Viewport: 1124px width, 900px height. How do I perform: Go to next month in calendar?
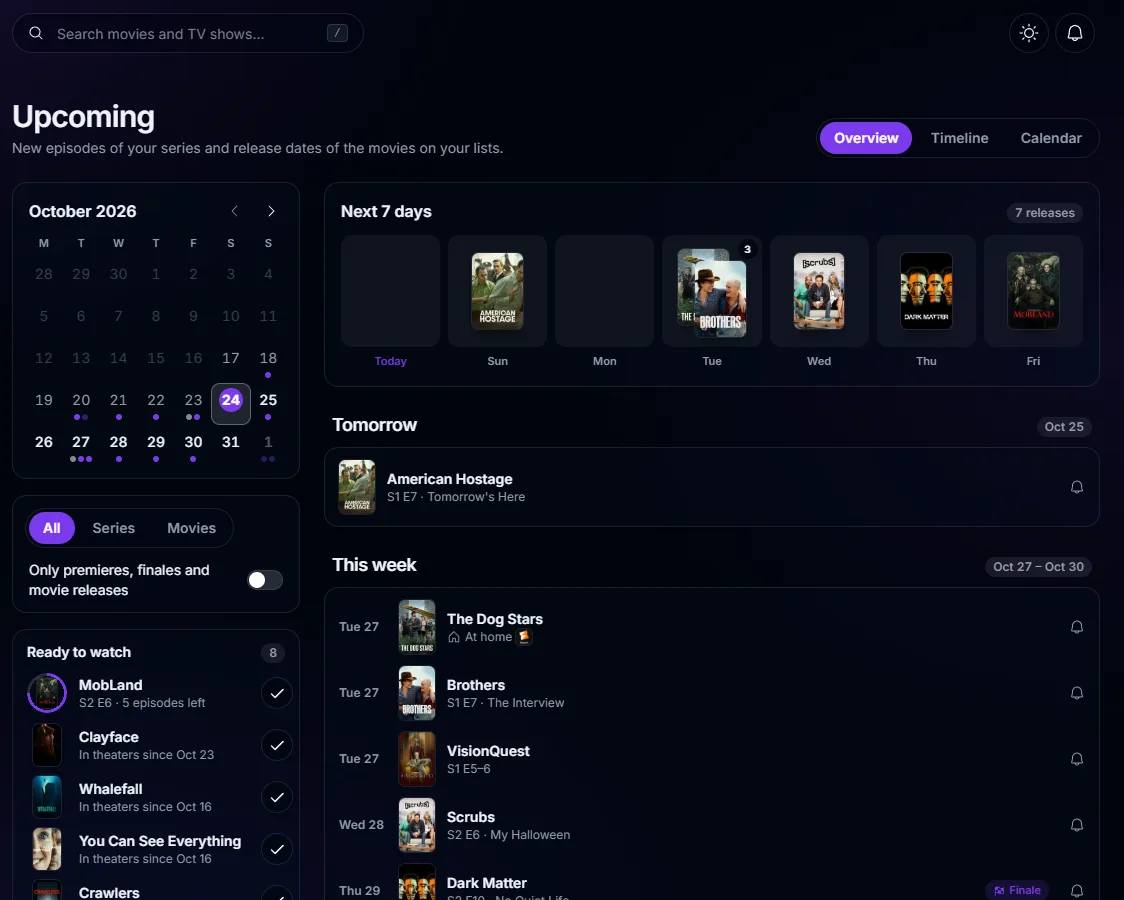(271, 211)
